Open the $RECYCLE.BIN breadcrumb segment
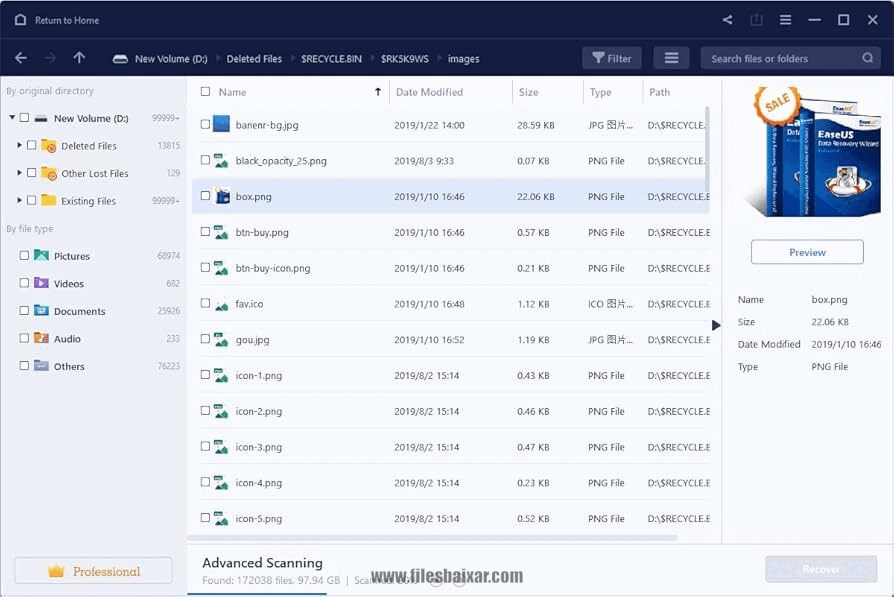Viewport: 894px width, 597px height. (x=331, y=59)
